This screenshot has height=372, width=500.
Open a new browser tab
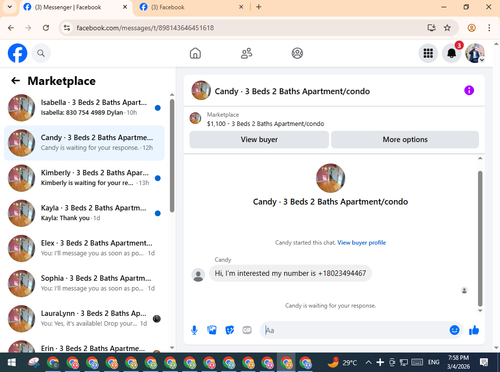point(259,7)
